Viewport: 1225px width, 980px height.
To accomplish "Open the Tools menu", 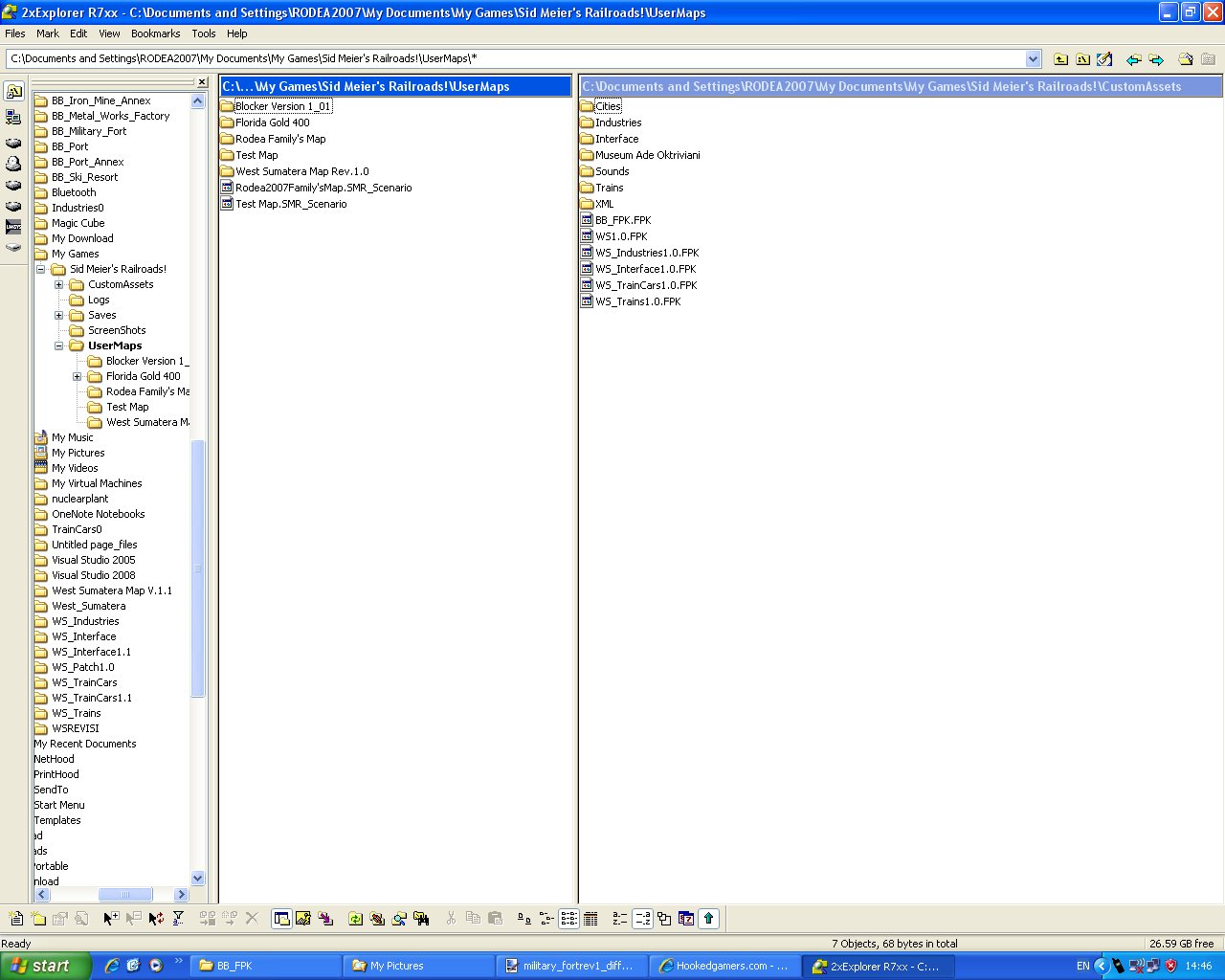I will point(204,33).
